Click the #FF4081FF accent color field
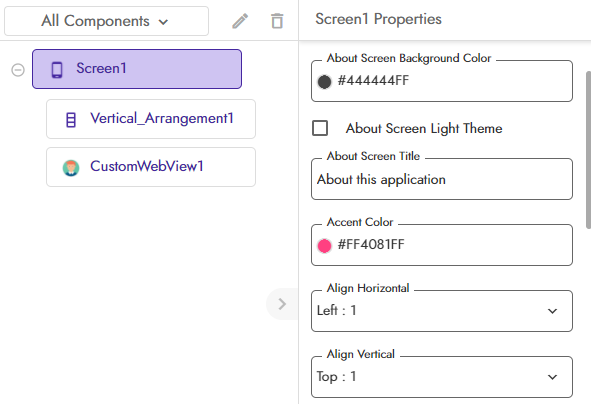591x404 pixels. tap(442, 245)
